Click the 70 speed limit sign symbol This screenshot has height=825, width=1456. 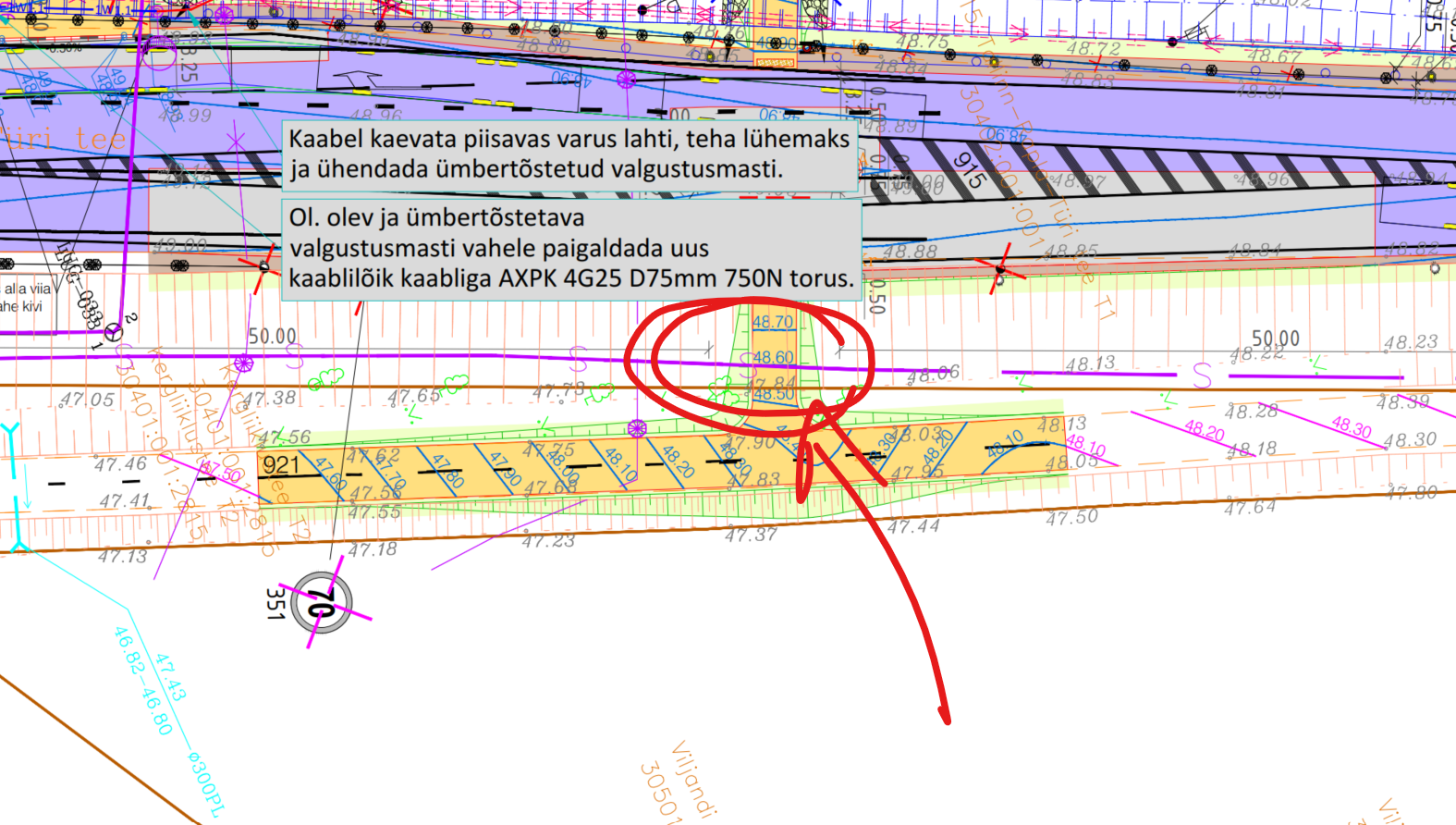pos(321,604)
